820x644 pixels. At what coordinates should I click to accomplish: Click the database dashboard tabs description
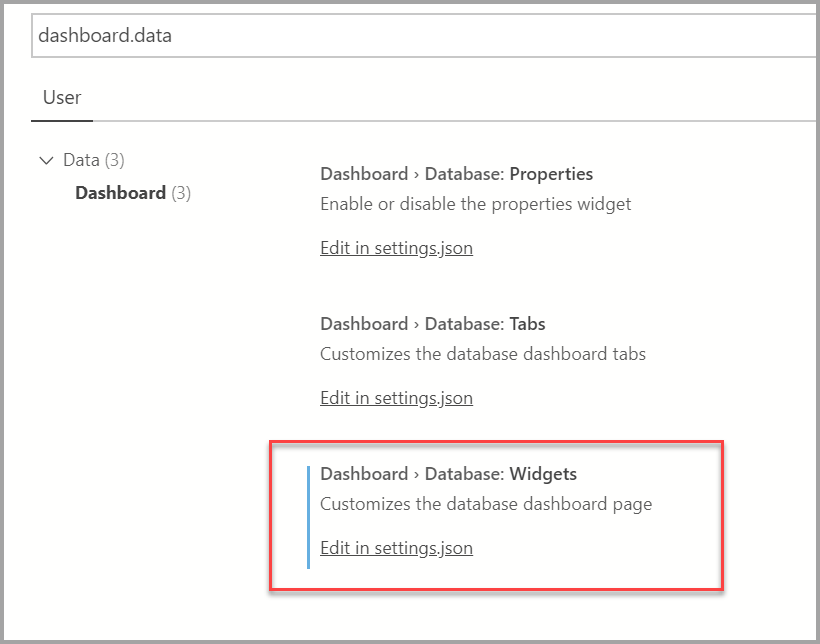point(483,353)
